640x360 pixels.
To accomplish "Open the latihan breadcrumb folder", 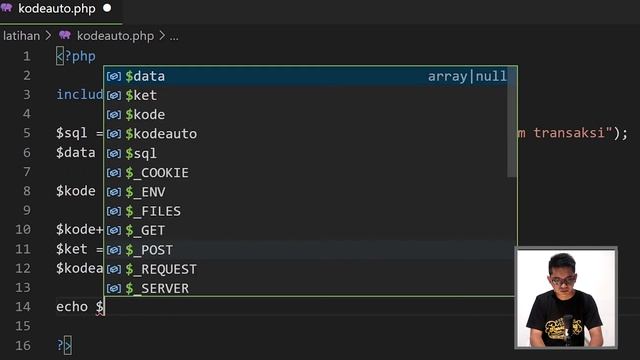I will coord(22,36).
